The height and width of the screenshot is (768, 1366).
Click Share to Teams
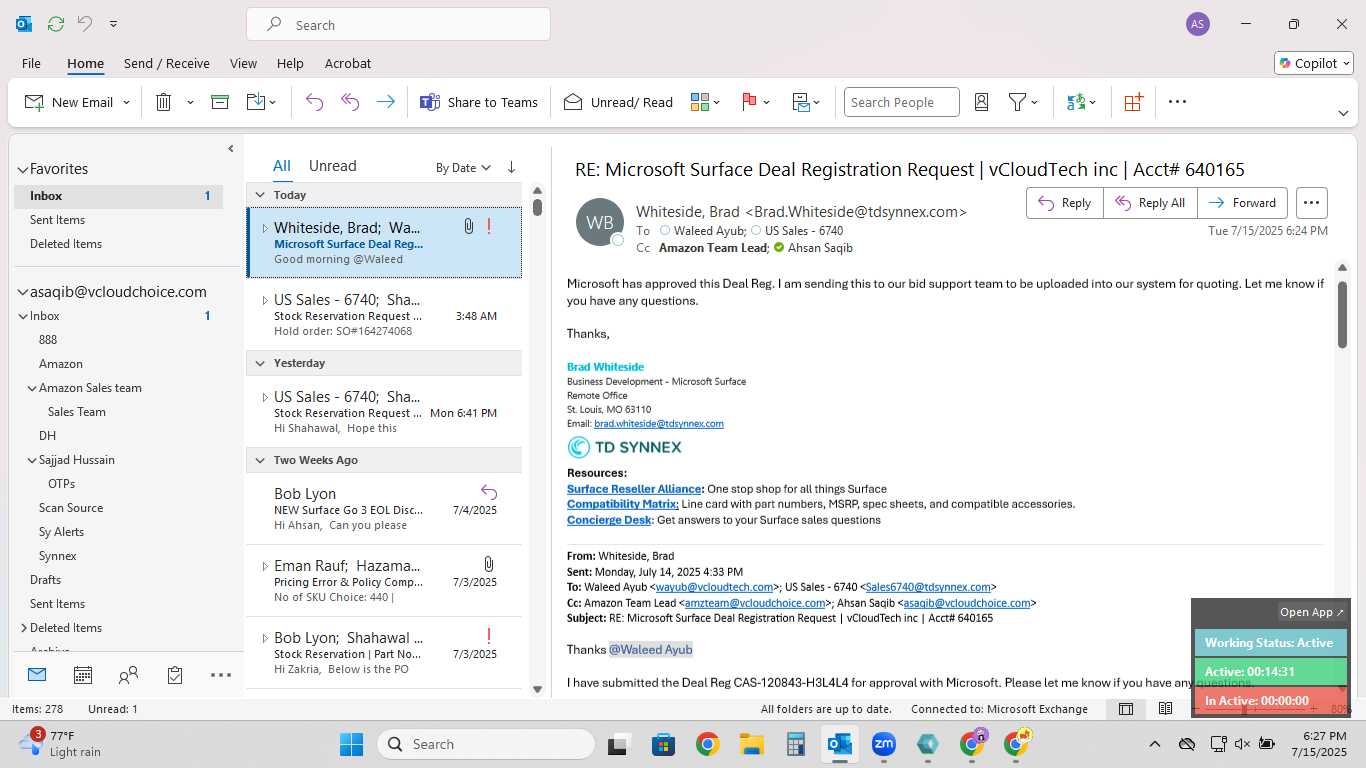point(479,102)
